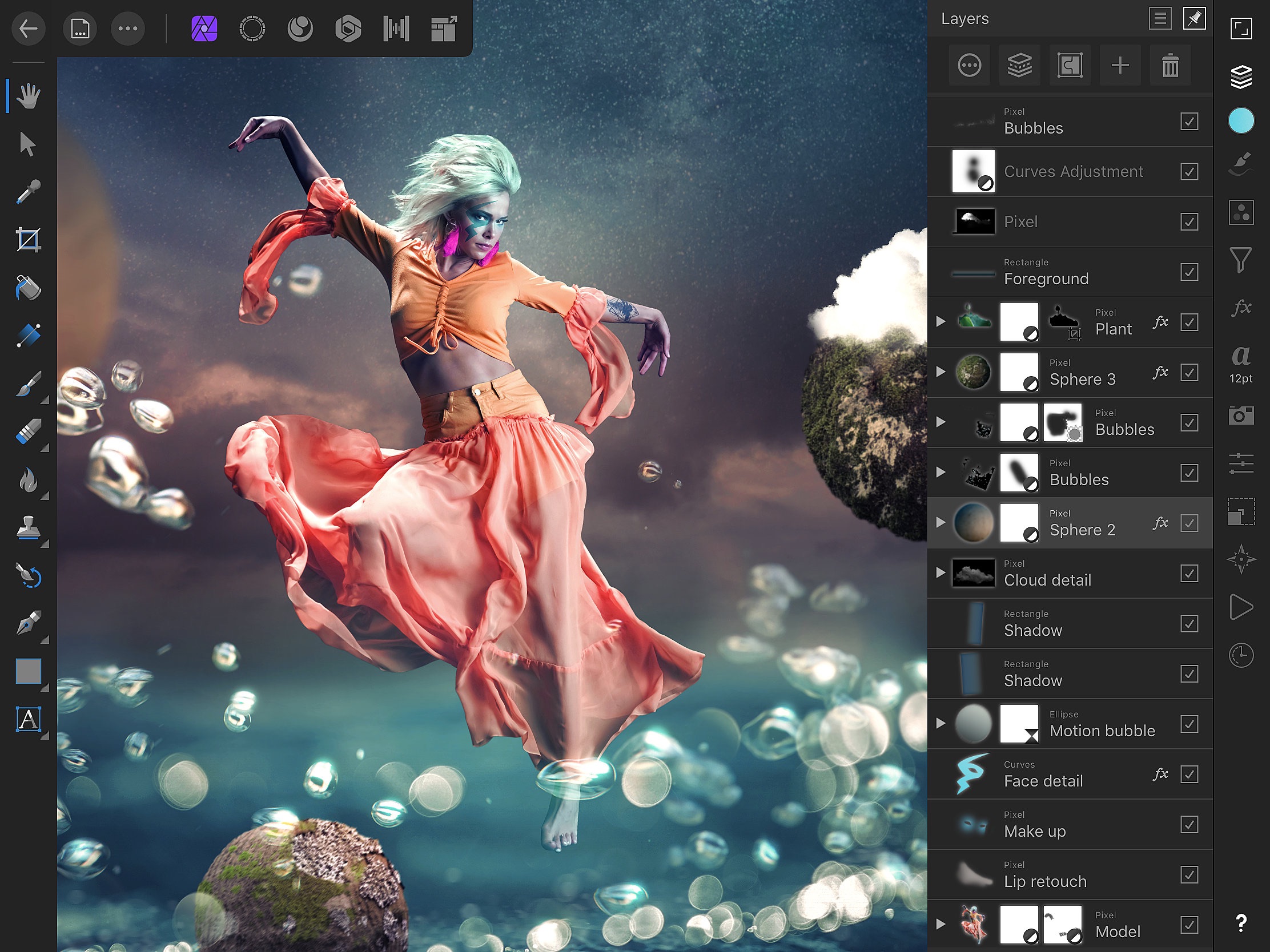Open the Text studio 12pt
This screenshot has height=952, width=1270.
tap(1241, 364)
